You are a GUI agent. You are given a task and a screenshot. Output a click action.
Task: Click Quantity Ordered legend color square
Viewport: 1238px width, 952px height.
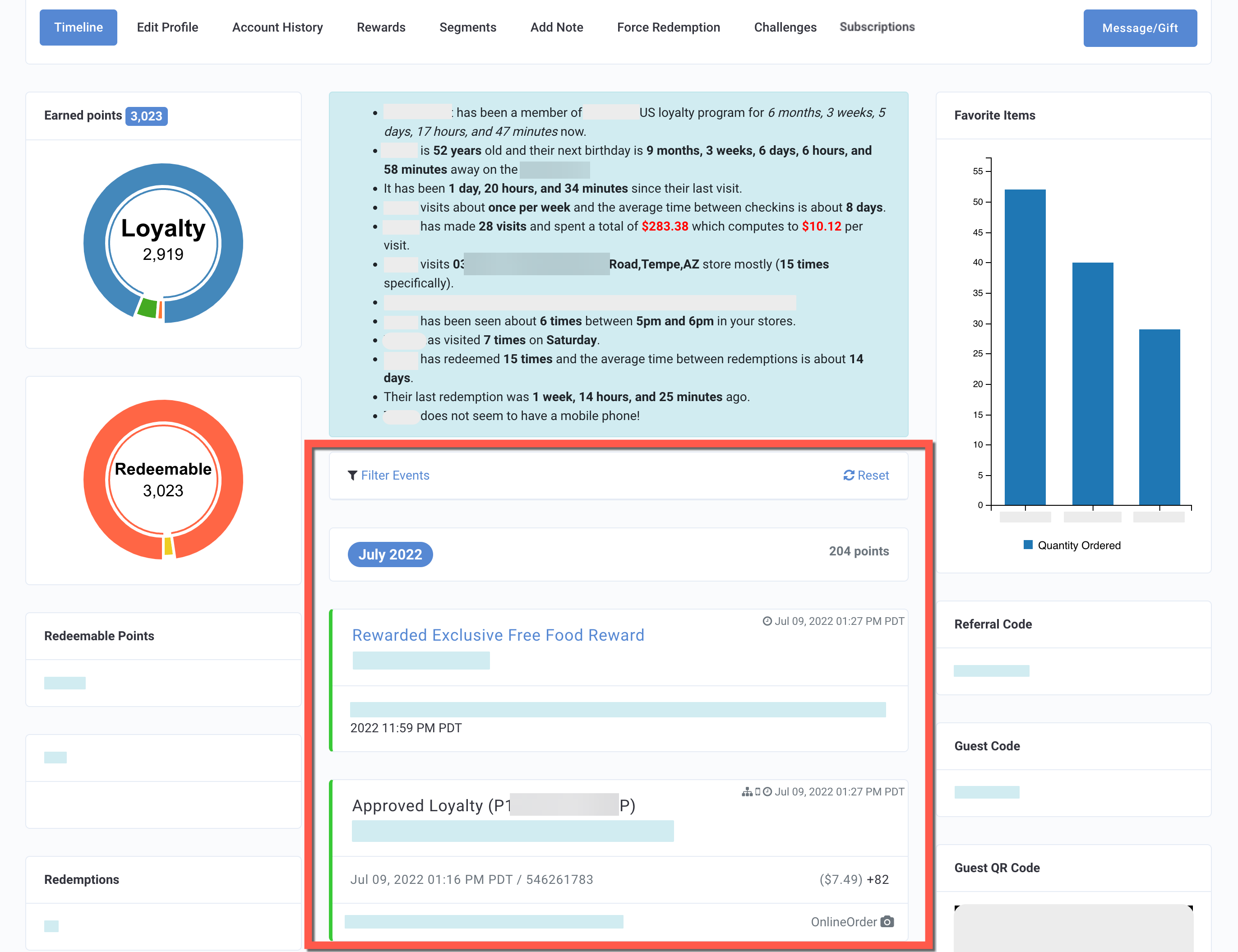point(1028,545)
